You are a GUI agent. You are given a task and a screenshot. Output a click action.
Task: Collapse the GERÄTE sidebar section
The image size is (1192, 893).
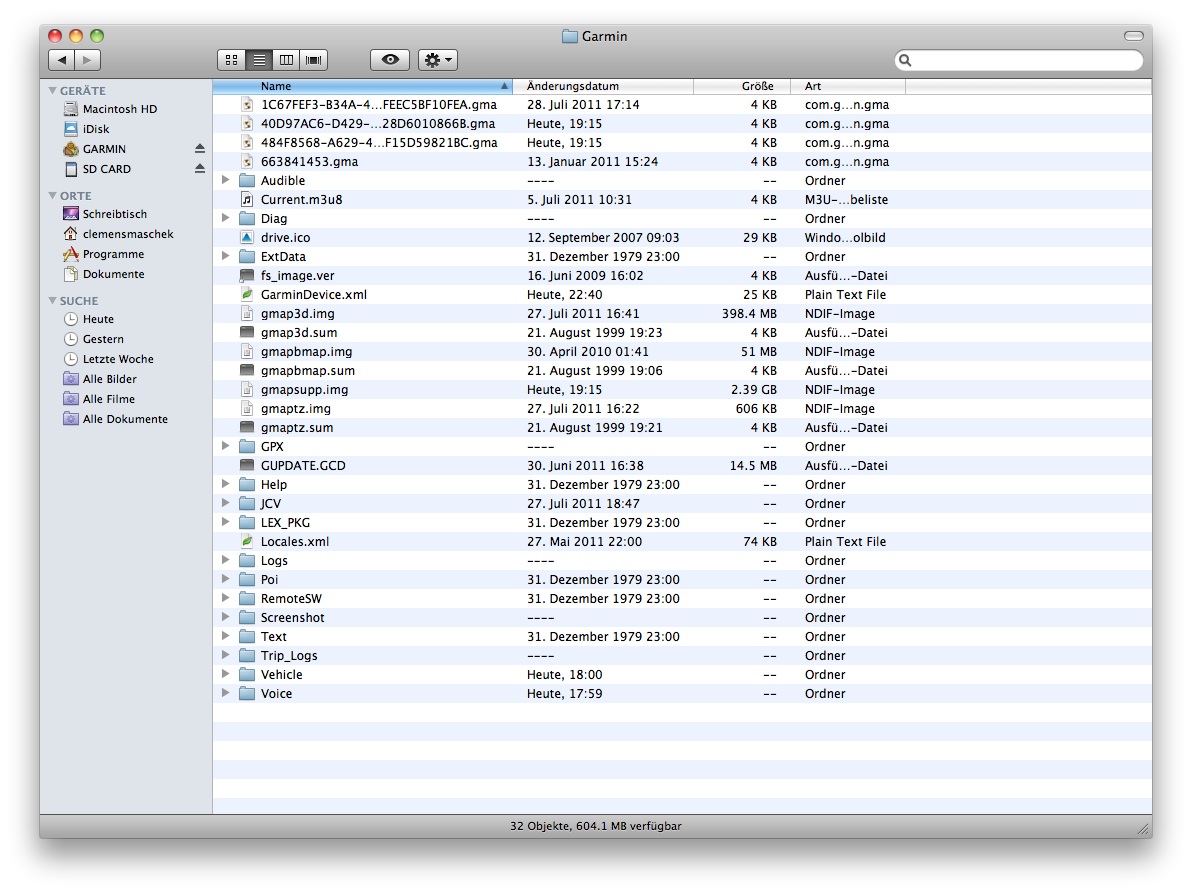[52, 90]
